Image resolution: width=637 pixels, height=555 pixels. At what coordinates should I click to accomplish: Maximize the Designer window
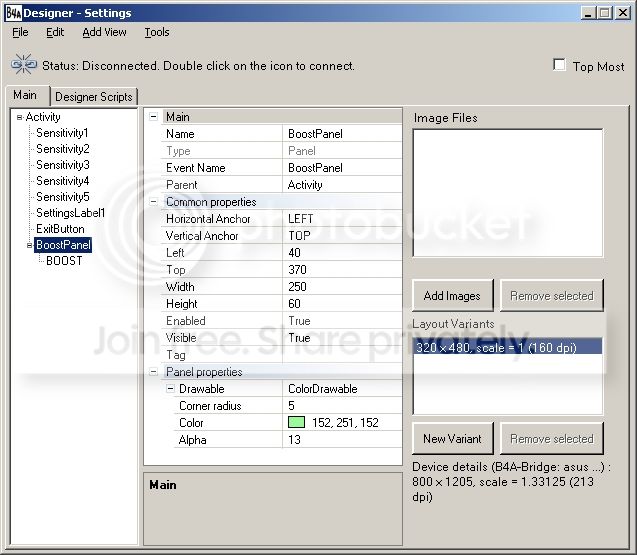[604, 13]
